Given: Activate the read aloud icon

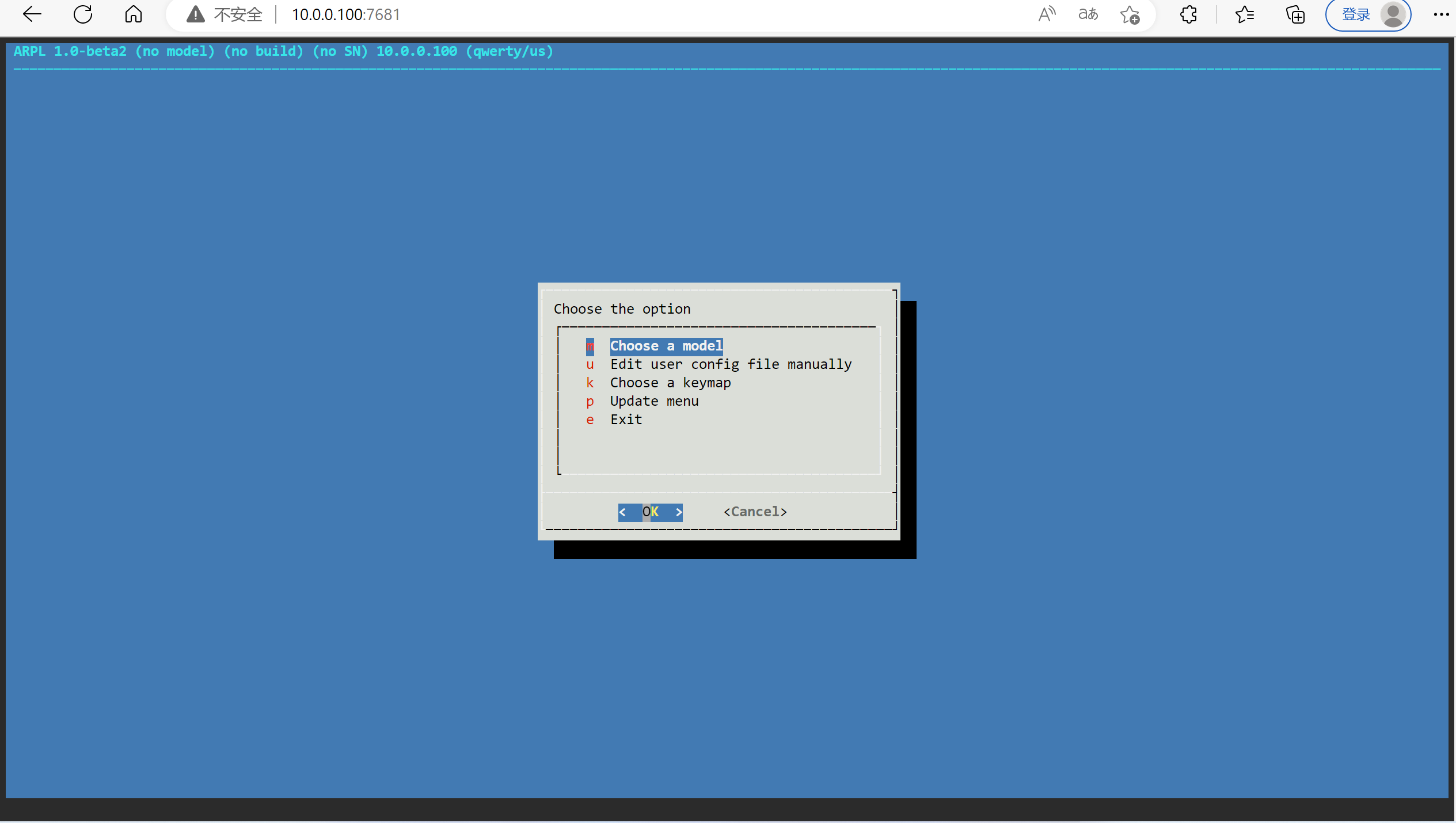Looking at the screenshot, I should (x=1047, y=14).
